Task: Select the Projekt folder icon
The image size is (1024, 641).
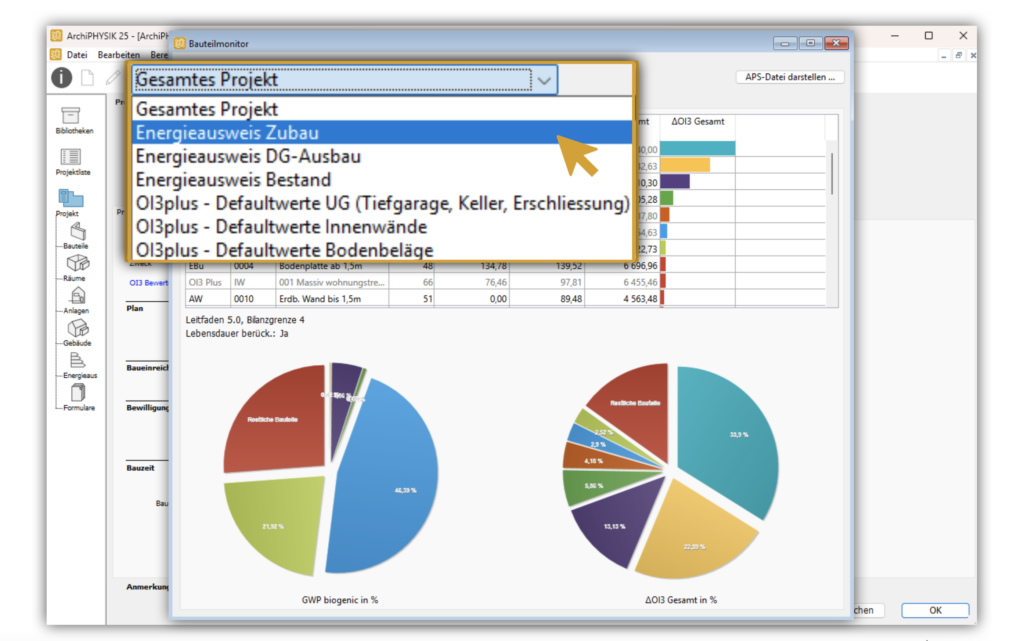Action: [x=71, y=198]
